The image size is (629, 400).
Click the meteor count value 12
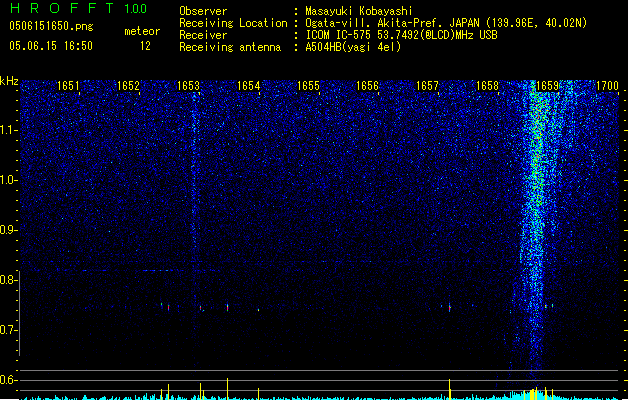[x=145, y=46]
